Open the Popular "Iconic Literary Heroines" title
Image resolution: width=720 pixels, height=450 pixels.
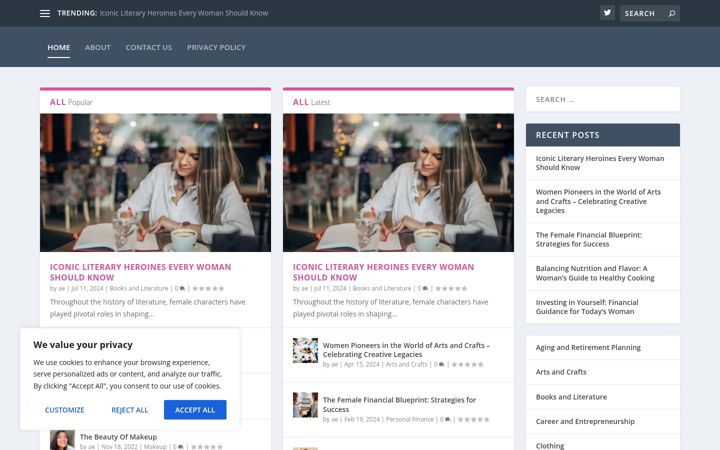click(141, 272)
